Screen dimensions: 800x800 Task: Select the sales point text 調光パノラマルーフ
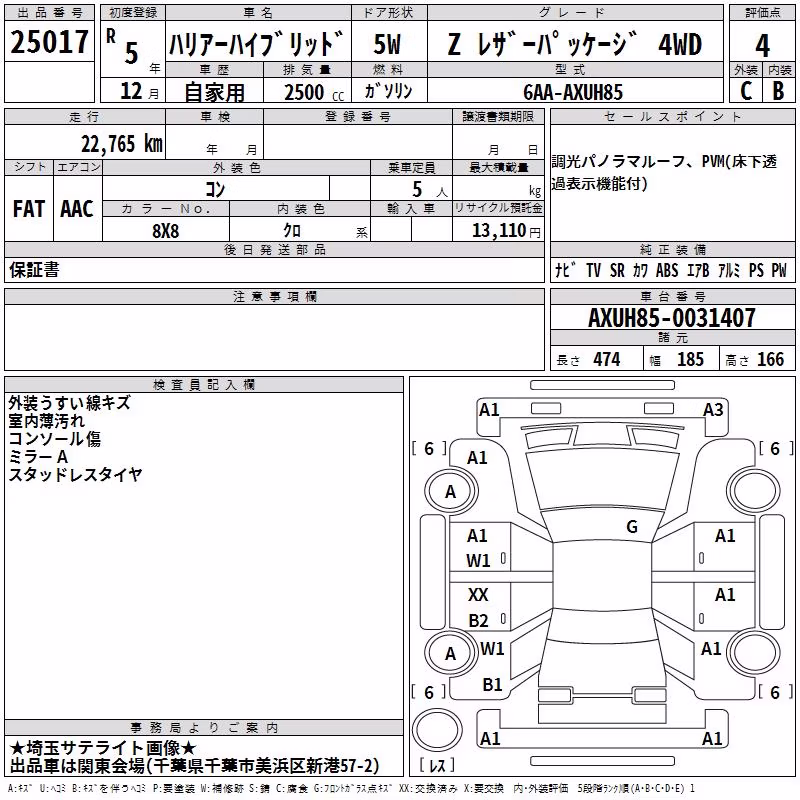point(618,162)
